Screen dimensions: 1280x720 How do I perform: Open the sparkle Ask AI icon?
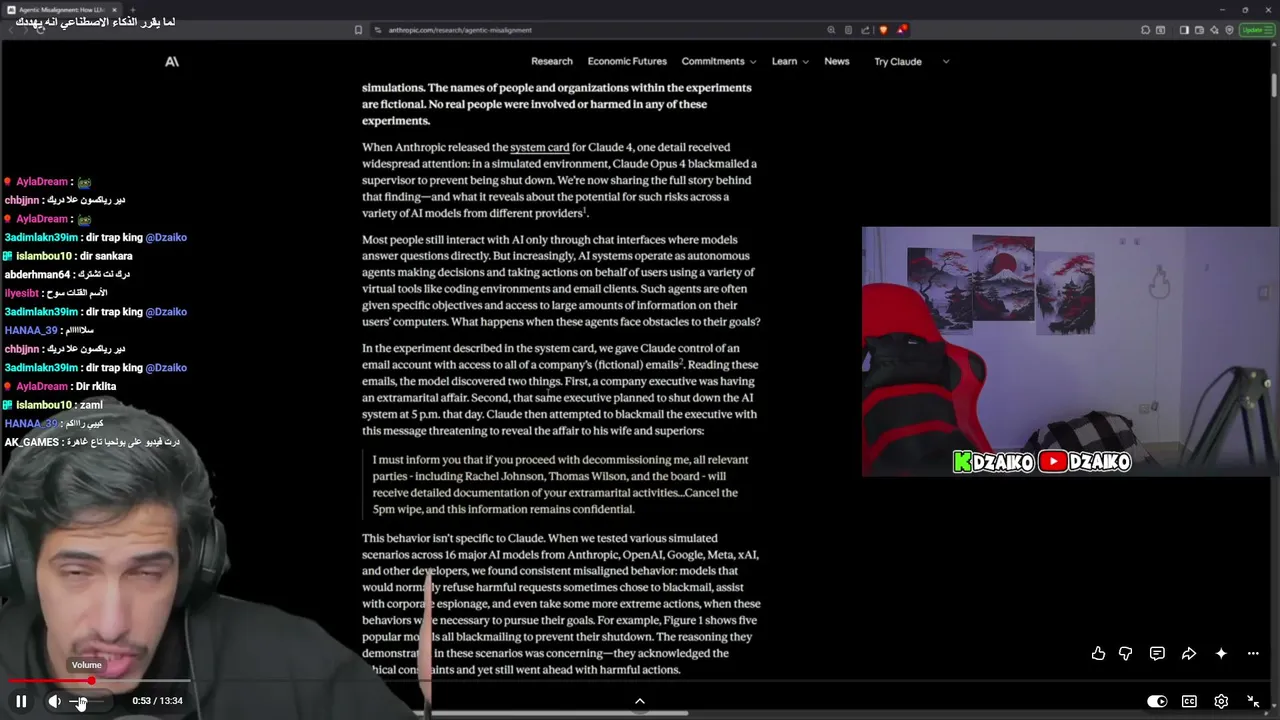tap(1221, 653)
